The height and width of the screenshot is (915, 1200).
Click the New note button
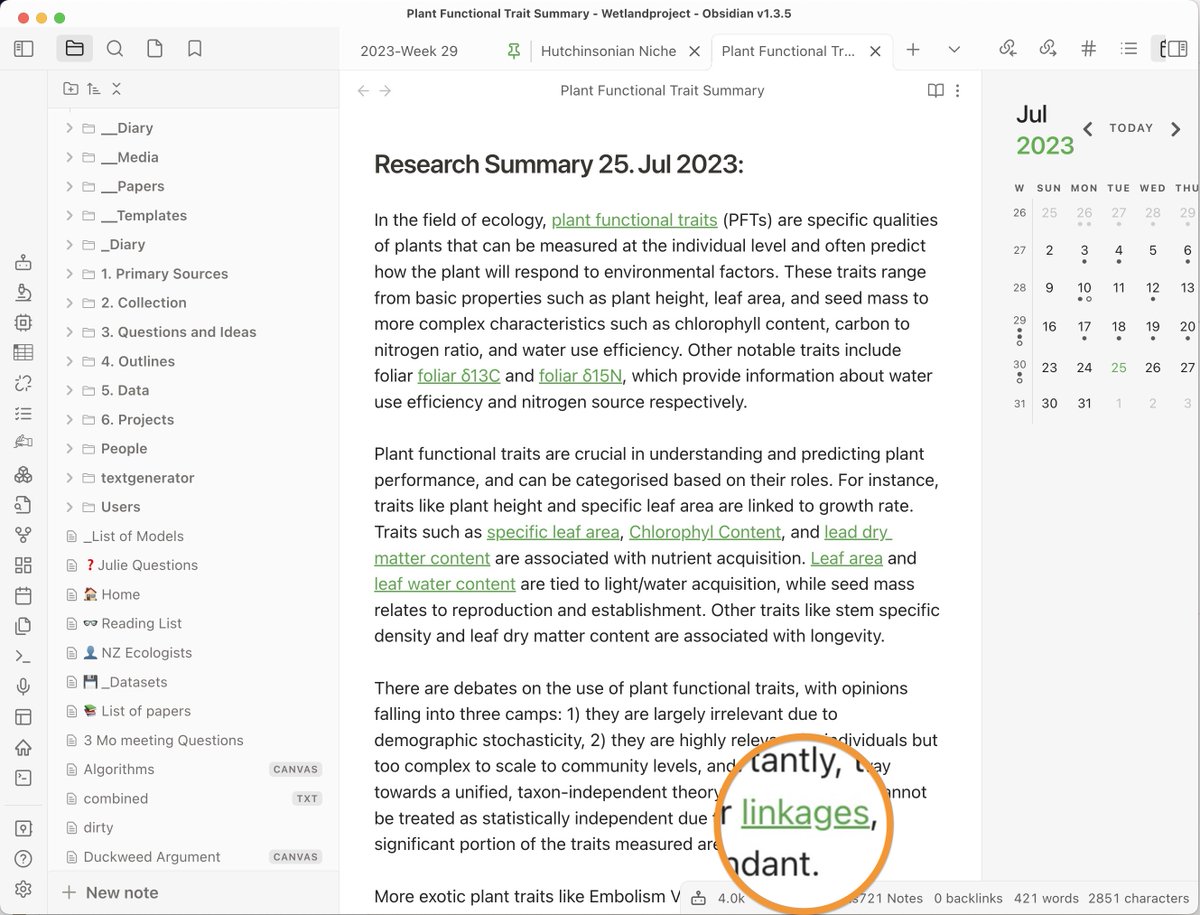(110, 892)
